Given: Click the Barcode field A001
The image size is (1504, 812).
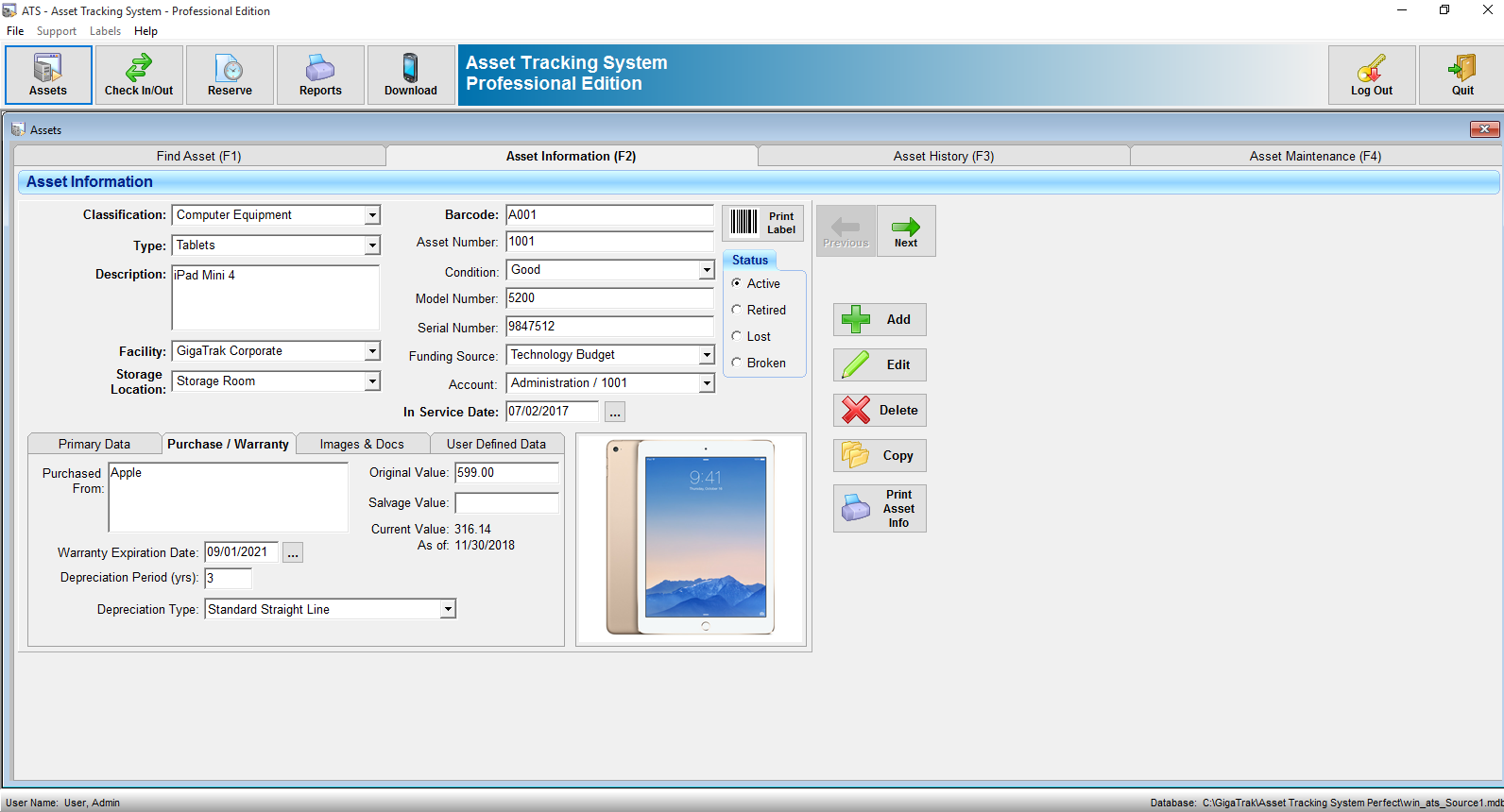Looking at the screenshot, I should click(x=609, y=215).
